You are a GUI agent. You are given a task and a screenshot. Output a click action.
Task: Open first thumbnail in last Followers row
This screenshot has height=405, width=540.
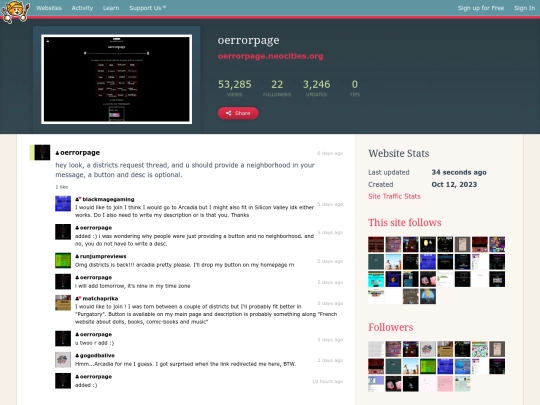click(376, 384)
